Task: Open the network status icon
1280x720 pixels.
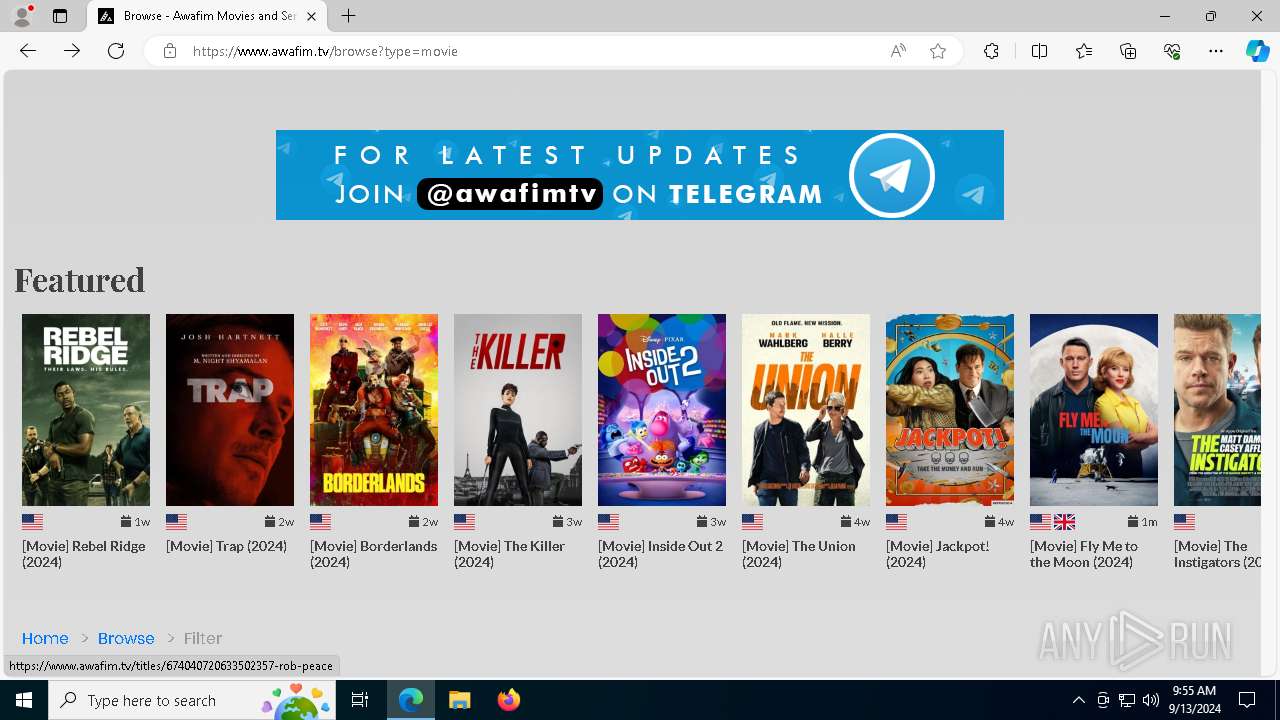Action: (1126, 700)
